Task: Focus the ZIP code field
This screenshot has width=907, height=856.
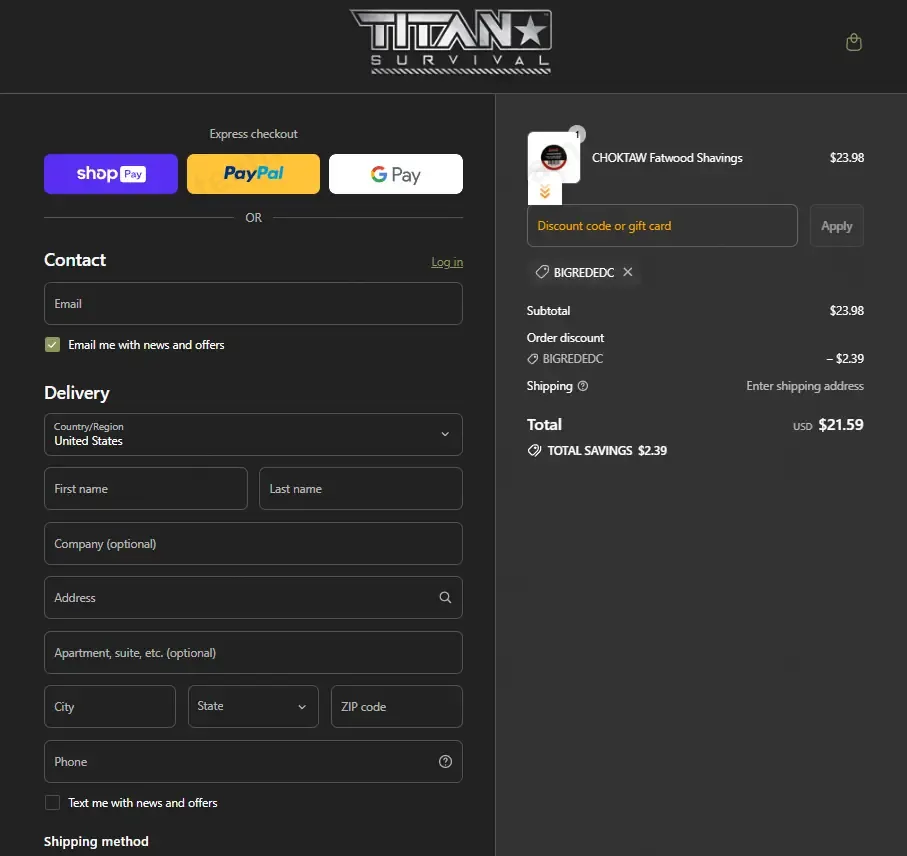Action: tap(397, 707)
